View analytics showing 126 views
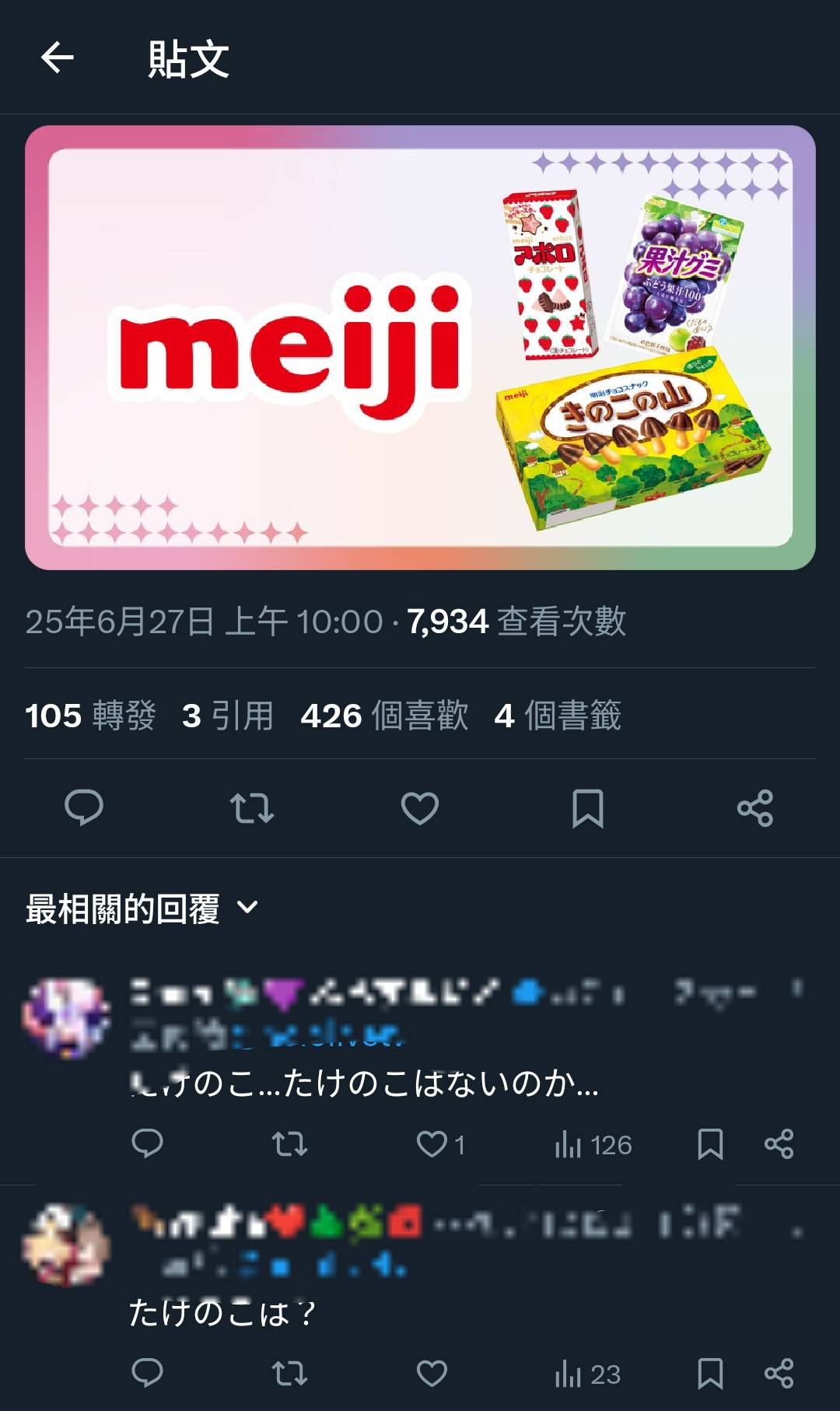Viewport: 840px width, 1411px height. [593, 1145]
